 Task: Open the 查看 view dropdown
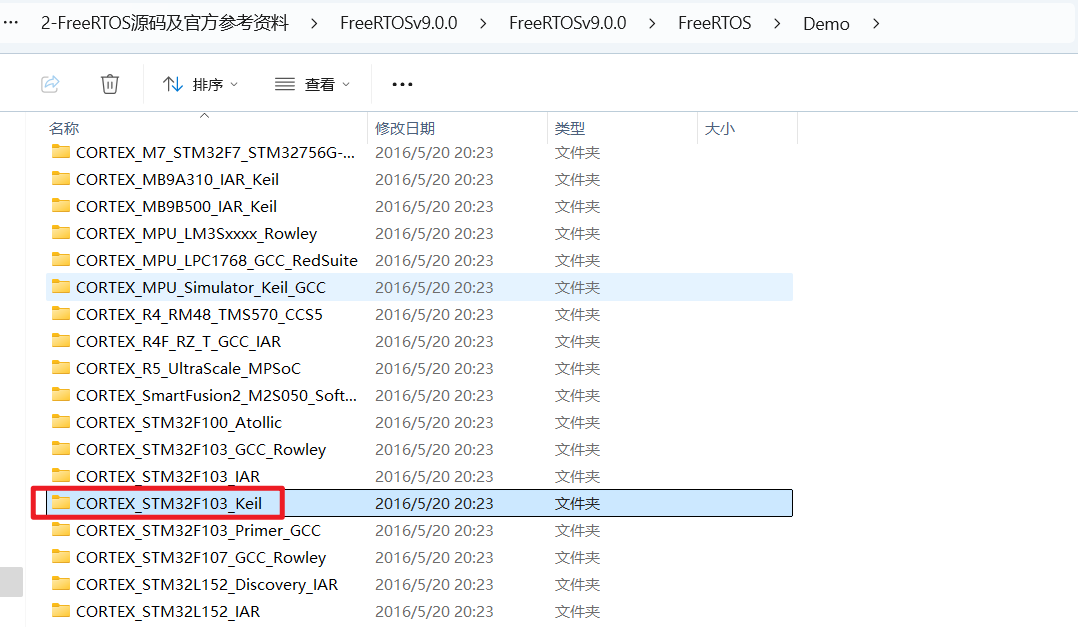(x=313, y=84)
